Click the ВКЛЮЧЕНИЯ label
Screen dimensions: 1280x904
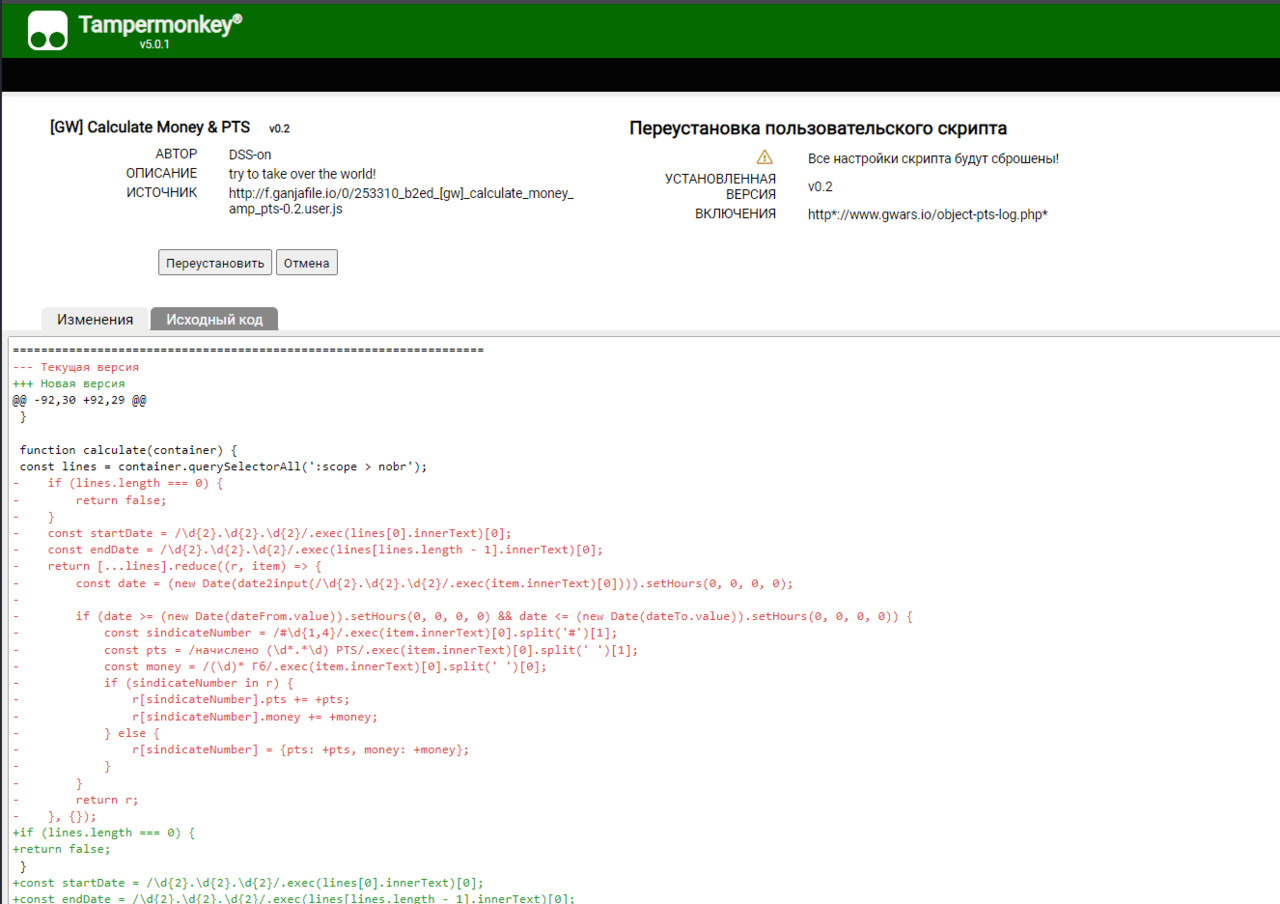[x=735, y=214]
